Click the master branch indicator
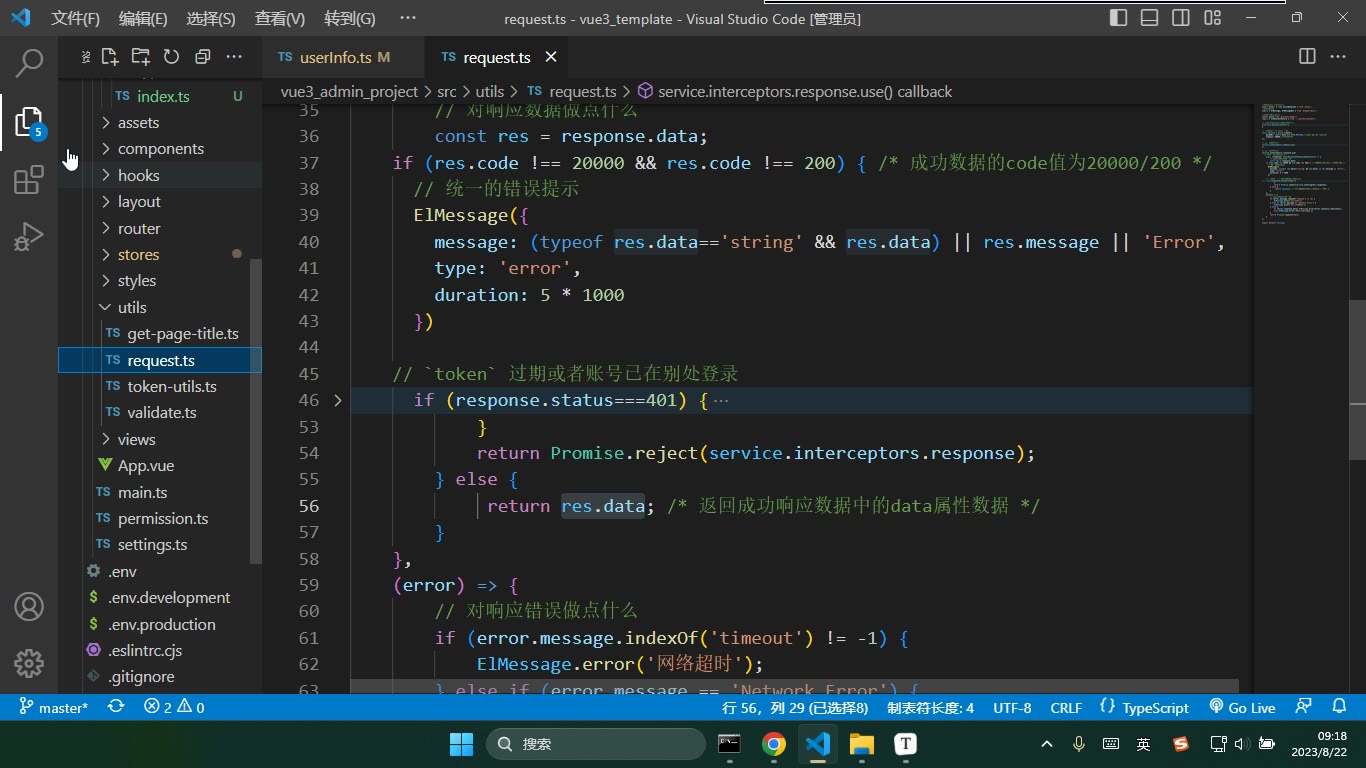The width and height of the screenshot is (1366, 768). pyautogui.click(x=54, y=707)
